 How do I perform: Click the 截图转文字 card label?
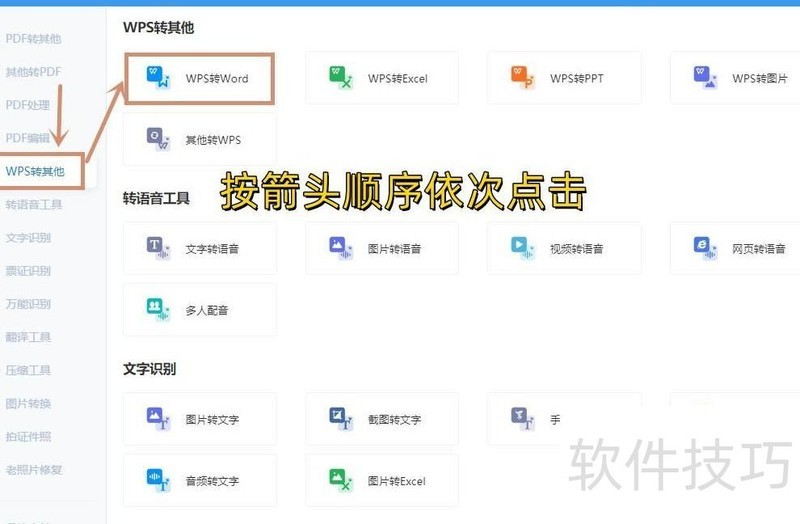tap(394, 420)
